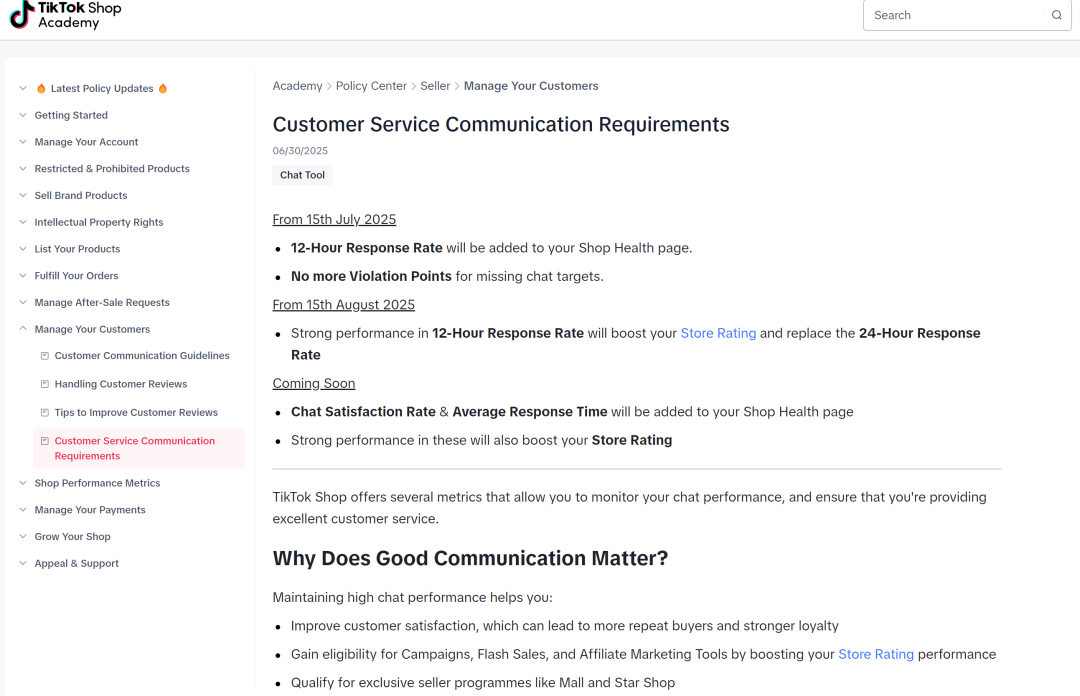Expand the Fulfill Your Orders chevron

pyautogui.click(x=23, y=276)
